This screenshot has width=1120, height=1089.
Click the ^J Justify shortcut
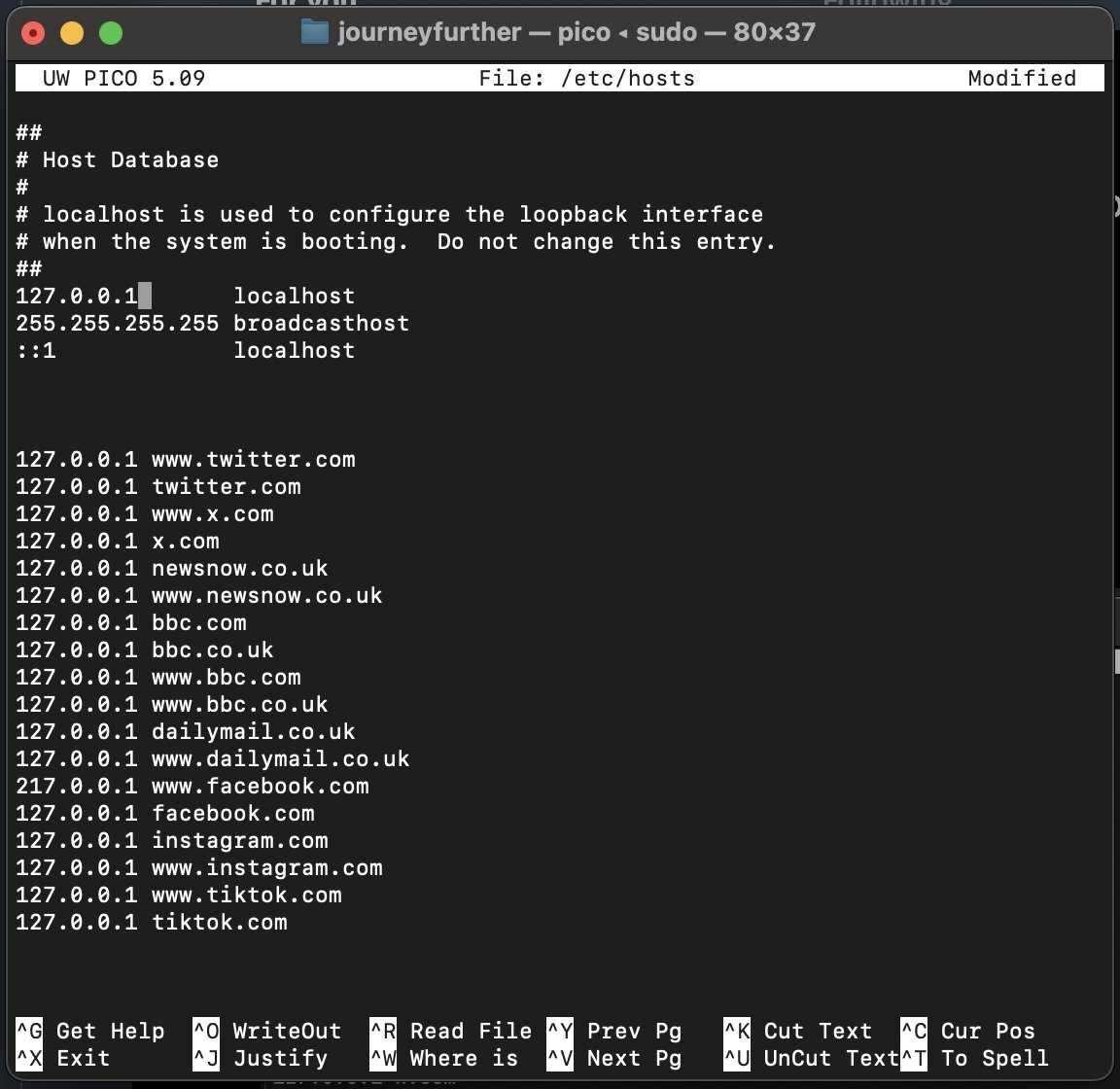(x=260, y=1058)
